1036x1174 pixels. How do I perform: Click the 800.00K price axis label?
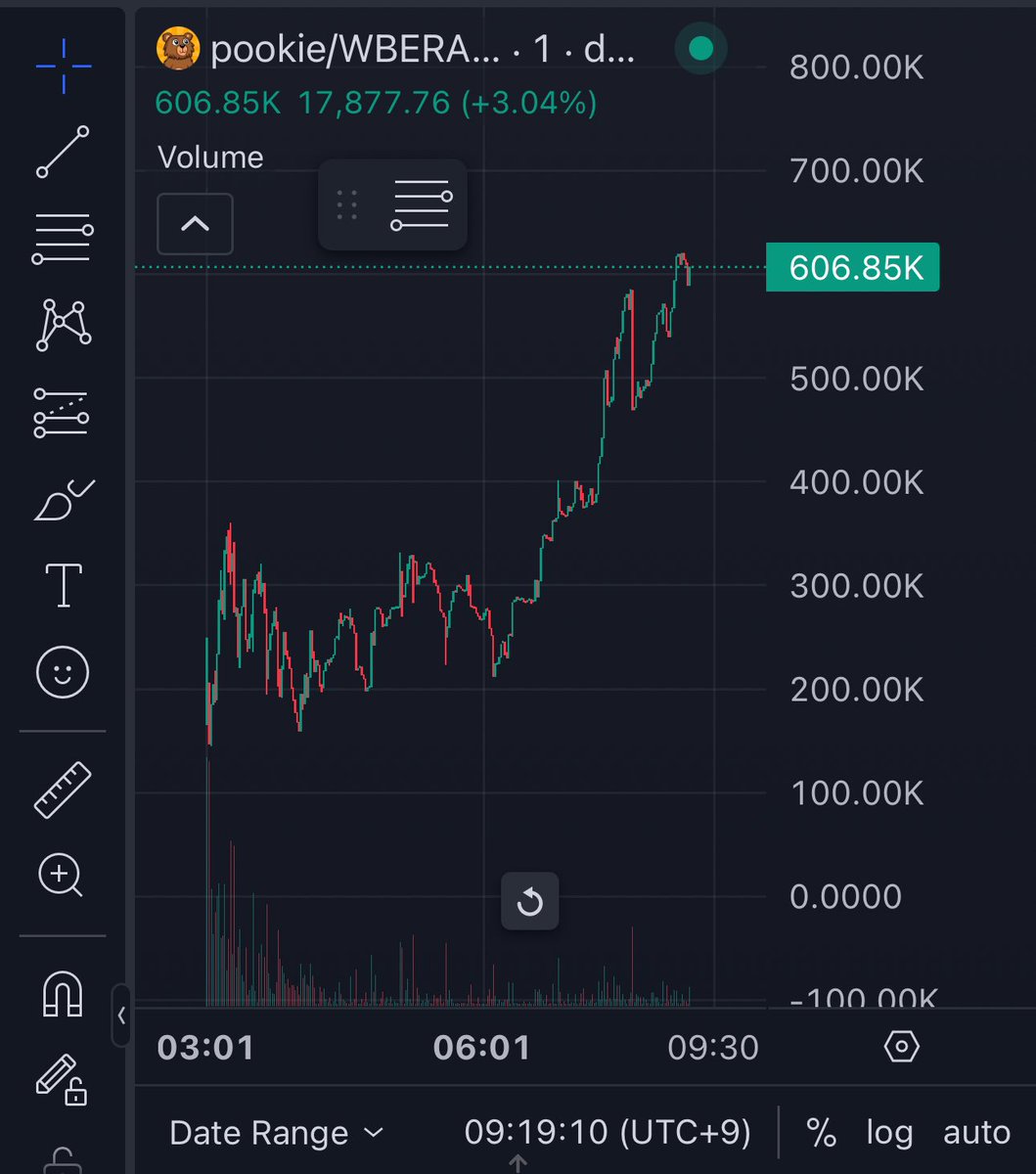point(856,68)
